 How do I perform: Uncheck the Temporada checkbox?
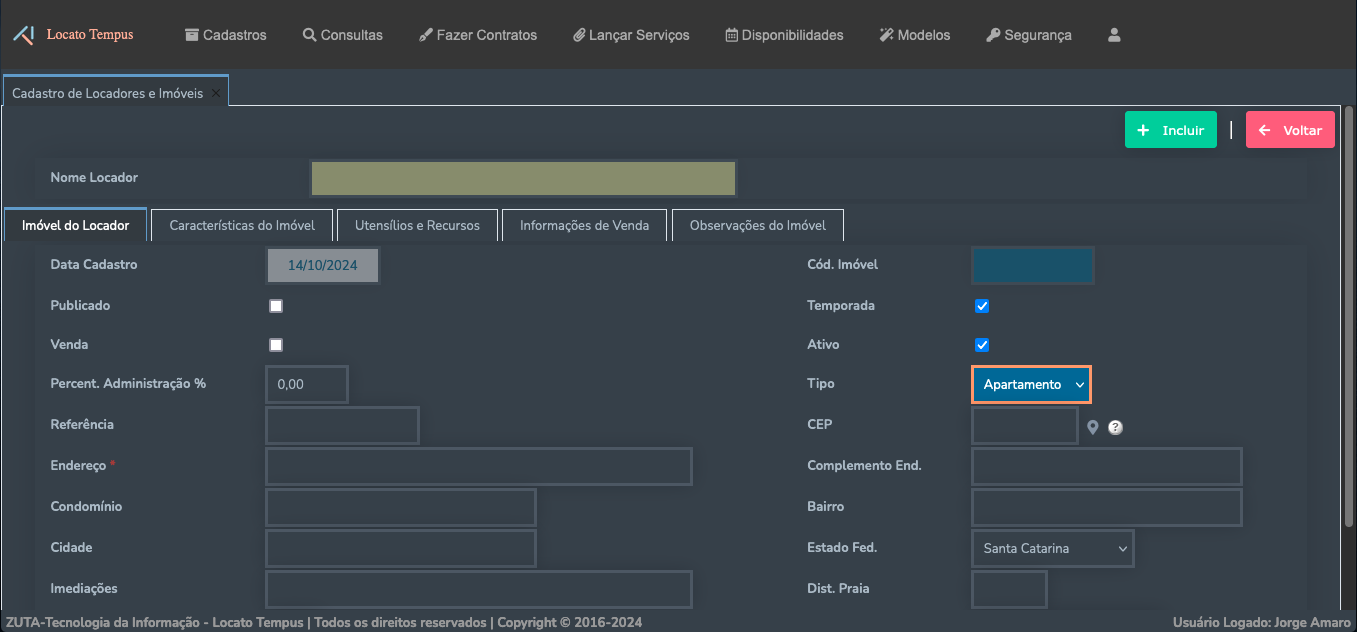(x=982, y=306)
